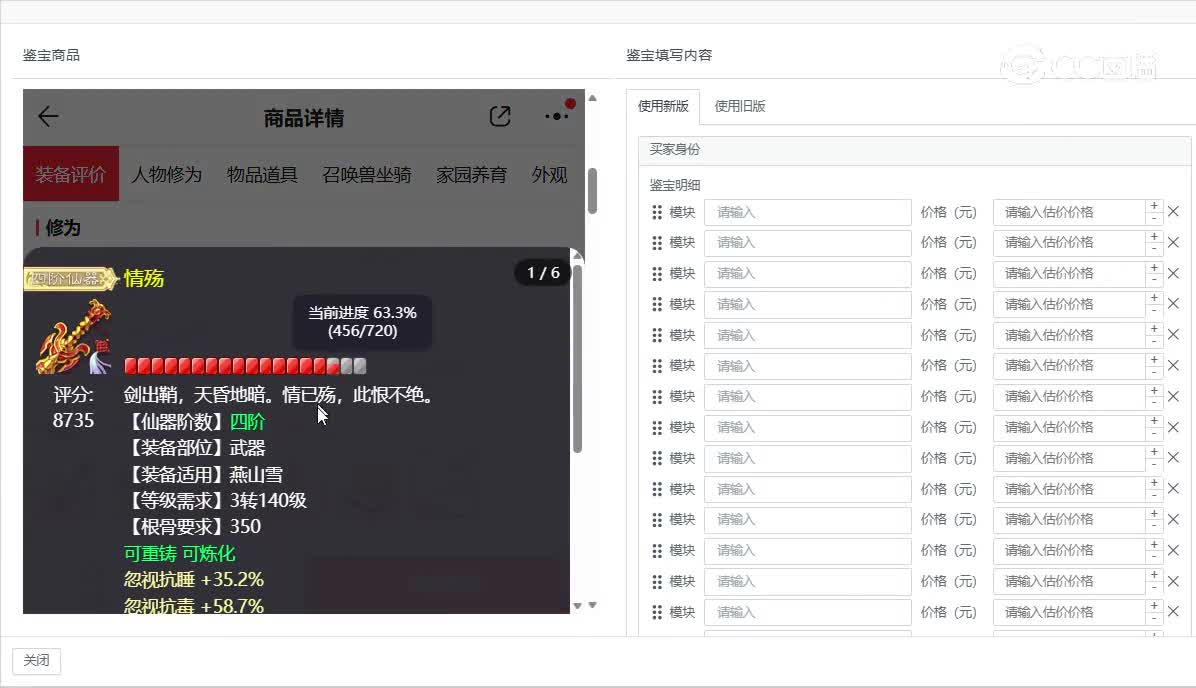Open the 家园养育 tab
The height and width of the screenshot is (688, 1196).
point(471,175)
